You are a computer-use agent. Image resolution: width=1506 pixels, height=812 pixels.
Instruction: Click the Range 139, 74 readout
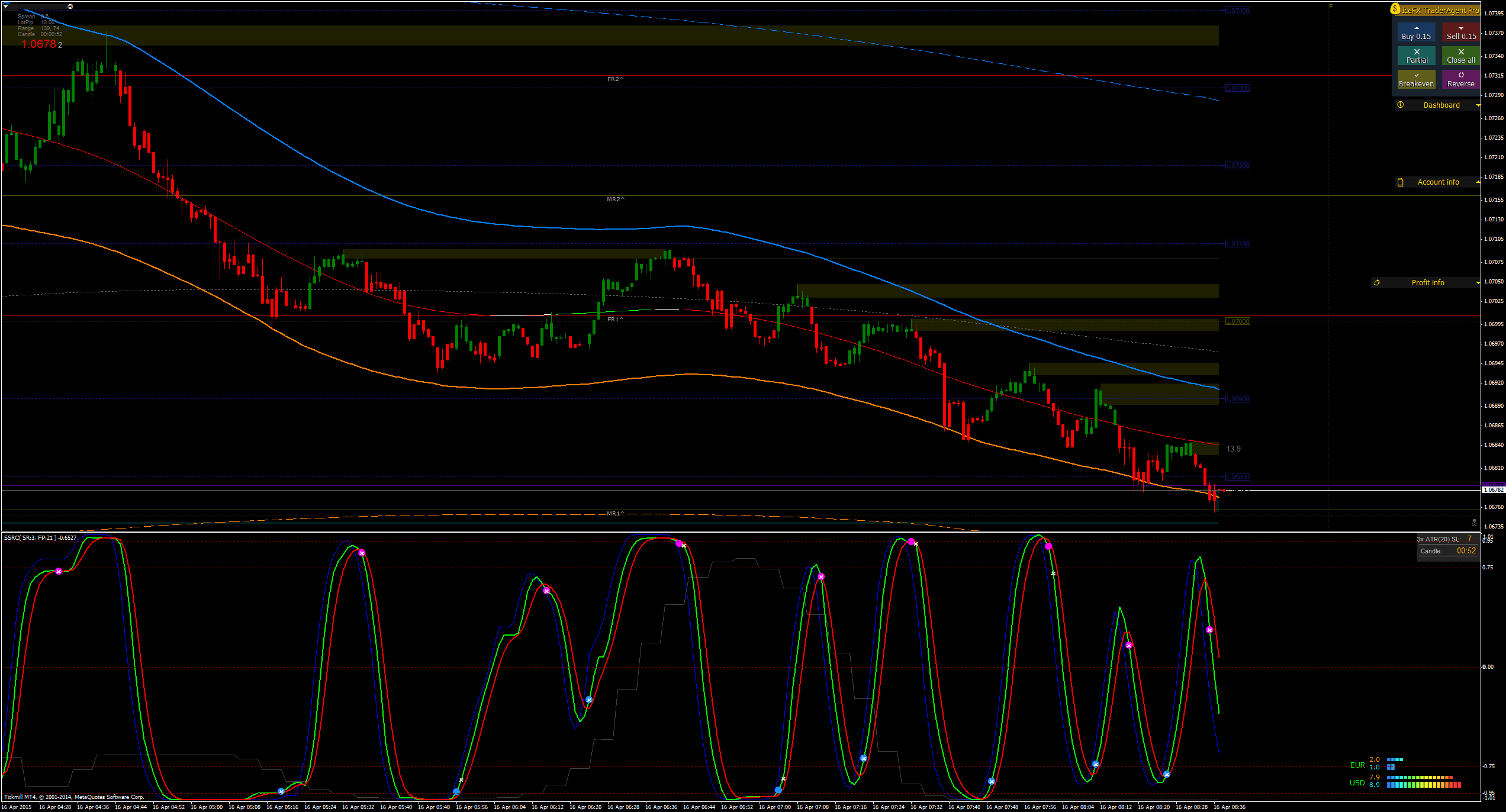point(38,28)
